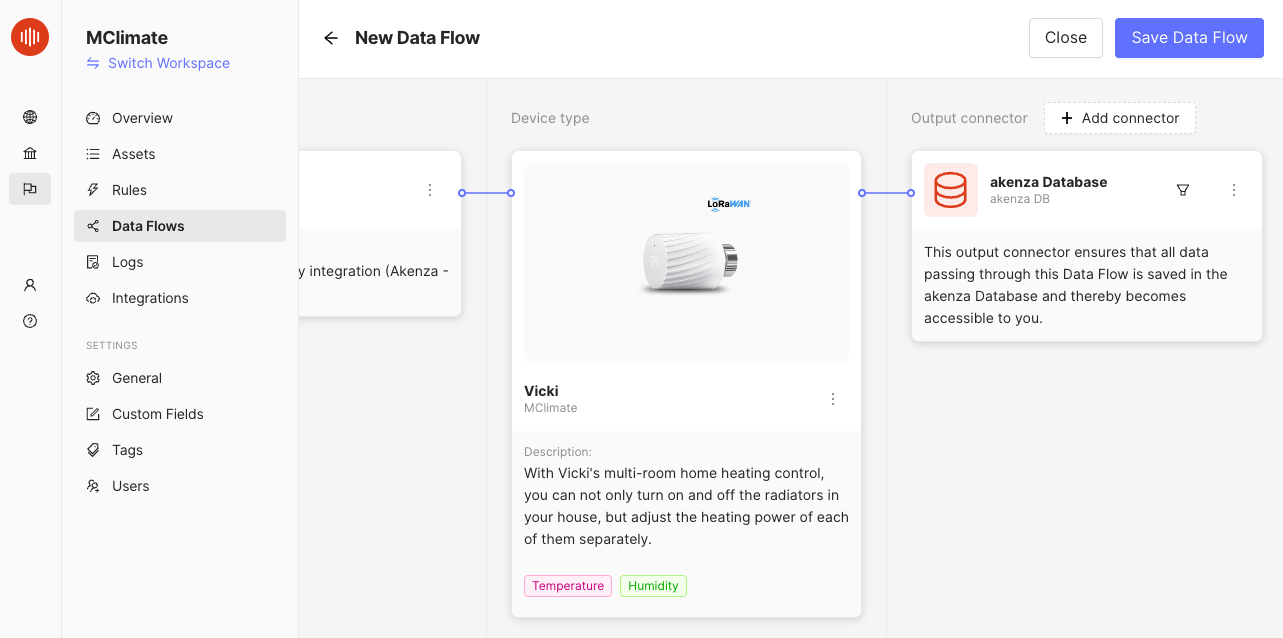
Task: Click the General gear icon
Action: pyautogui.click(x=93, y=378)
